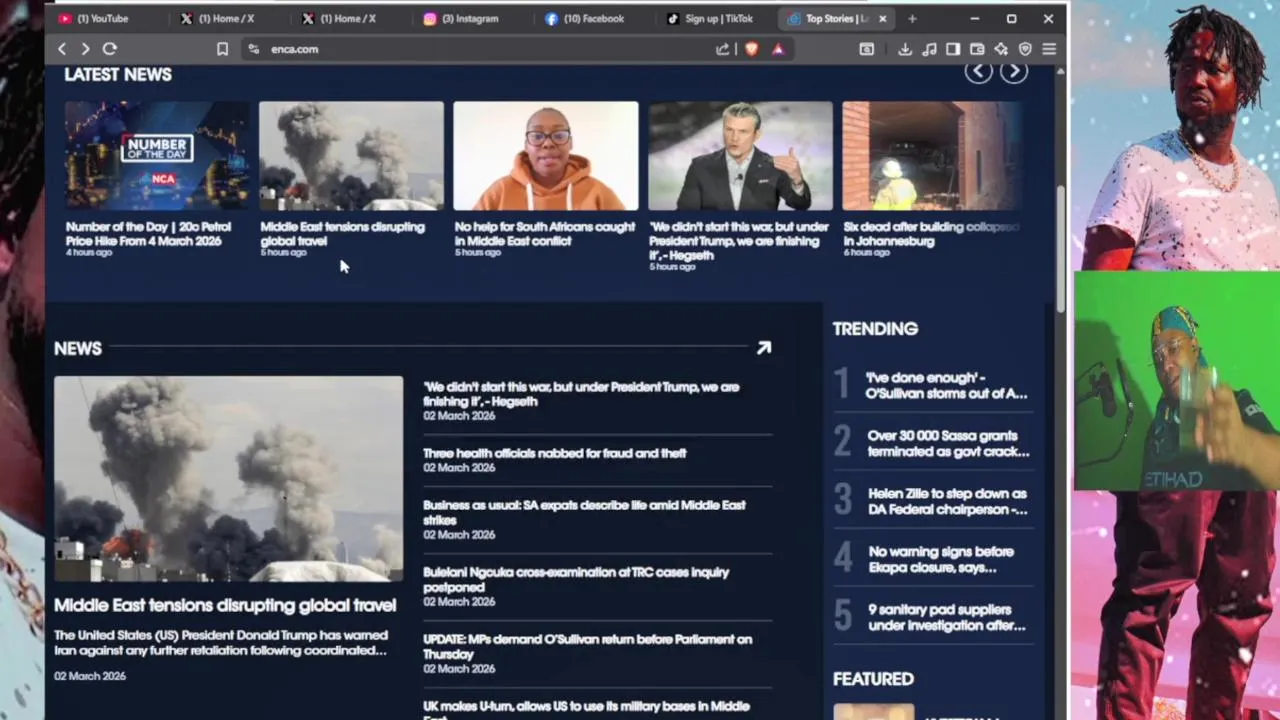Open the building collapse thumbnail
1280x720 pixels.
(x=932, y=155)
